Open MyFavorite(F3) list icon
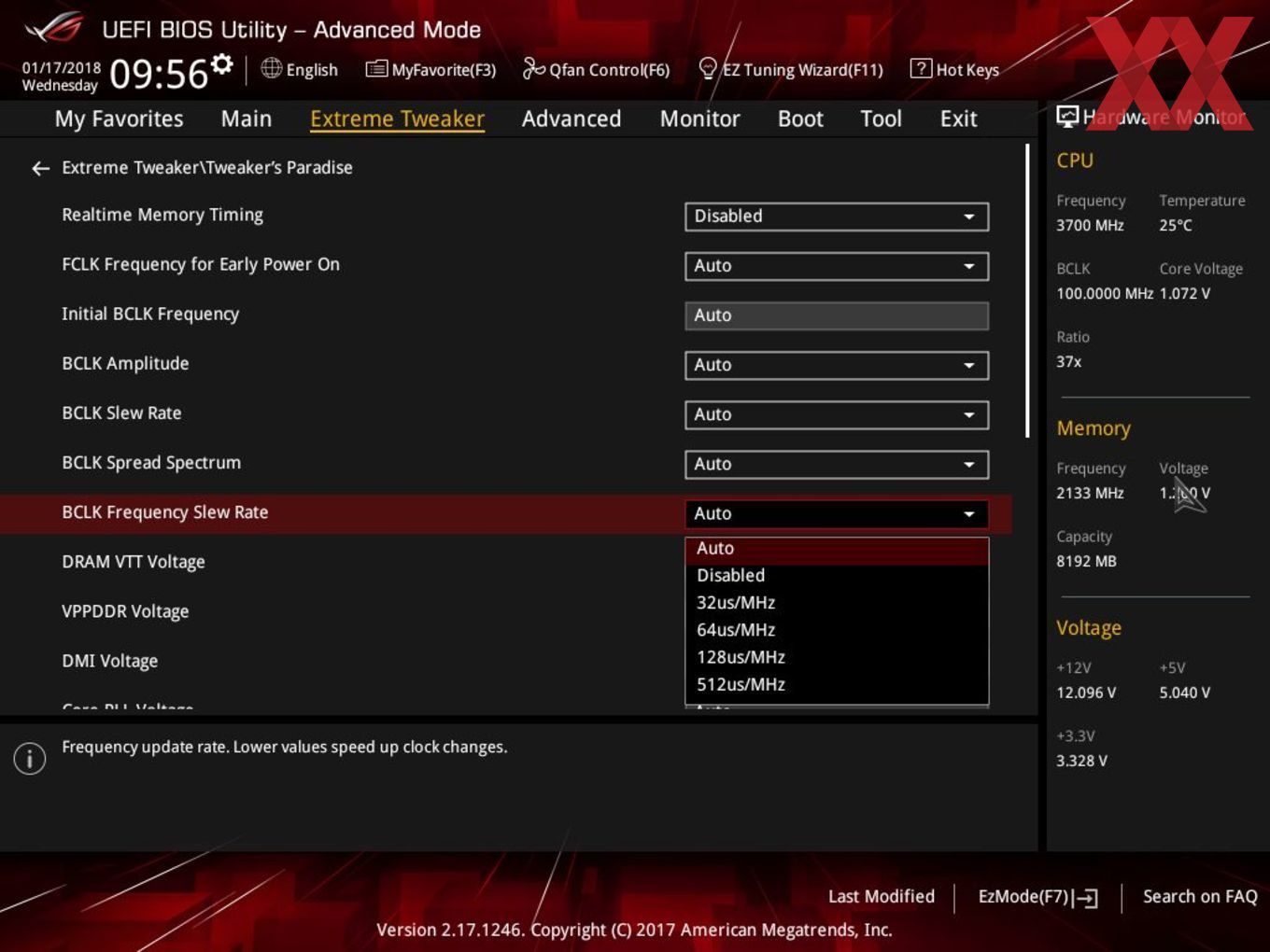1270x952 pixels. [x=376, y=69]
